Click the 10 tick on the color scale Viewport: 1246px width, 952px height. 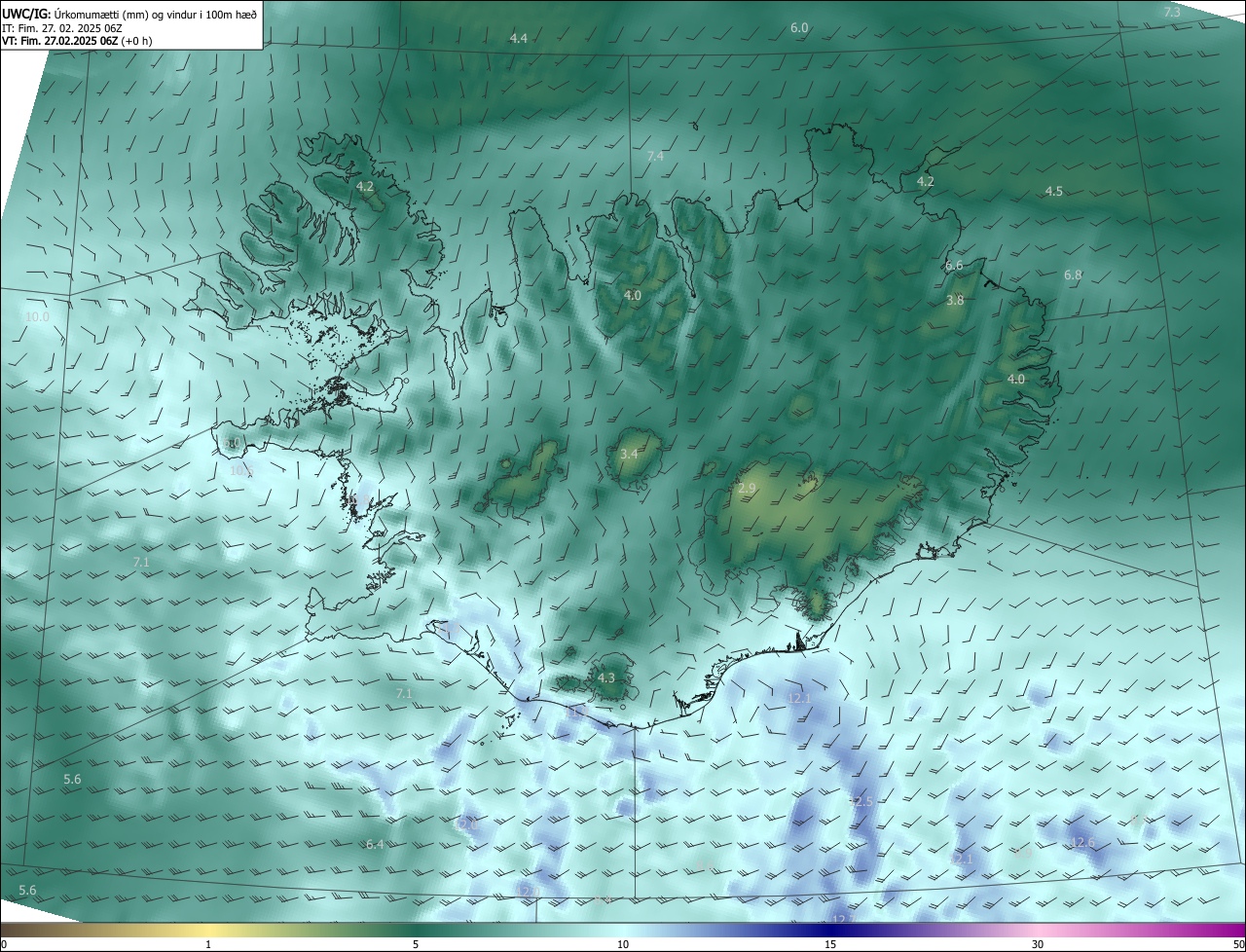tap(623, 944)
